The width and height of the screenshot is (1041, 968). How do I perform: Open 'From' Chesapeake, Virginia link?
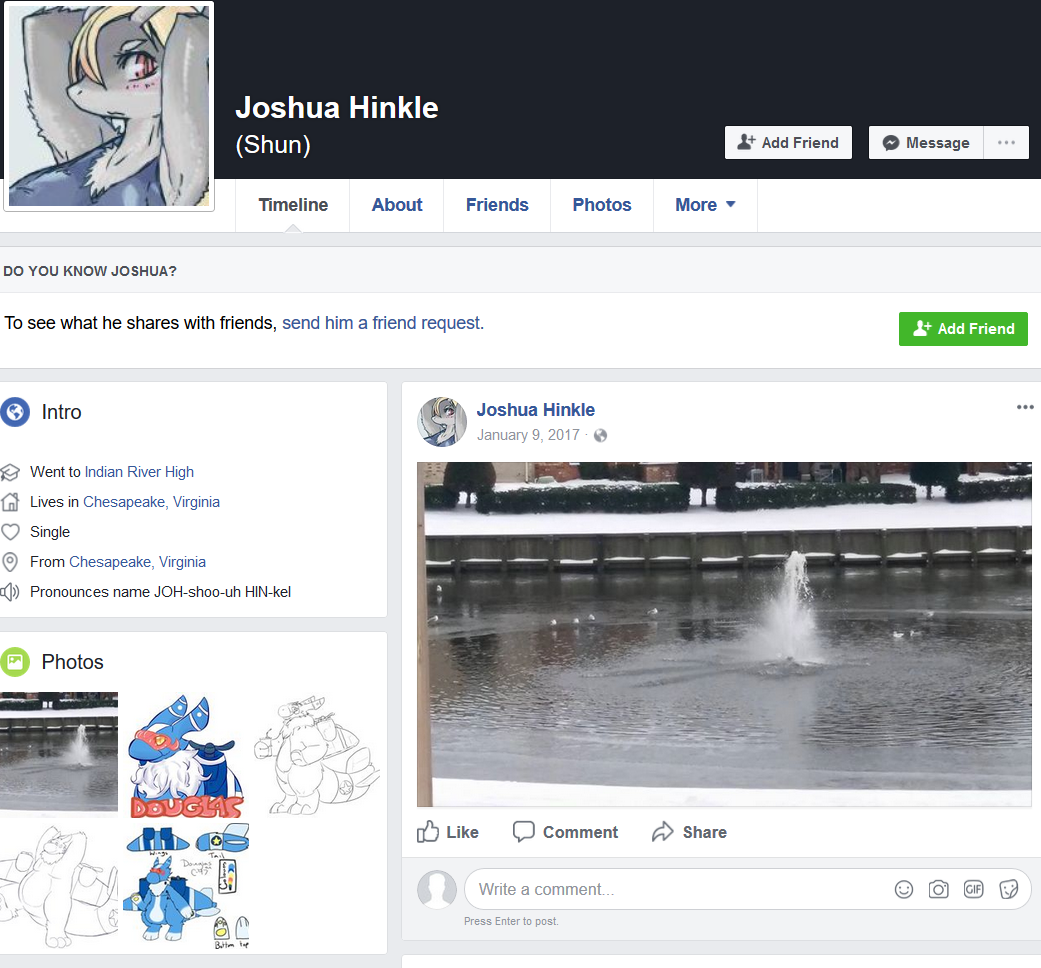pos(137,562)
